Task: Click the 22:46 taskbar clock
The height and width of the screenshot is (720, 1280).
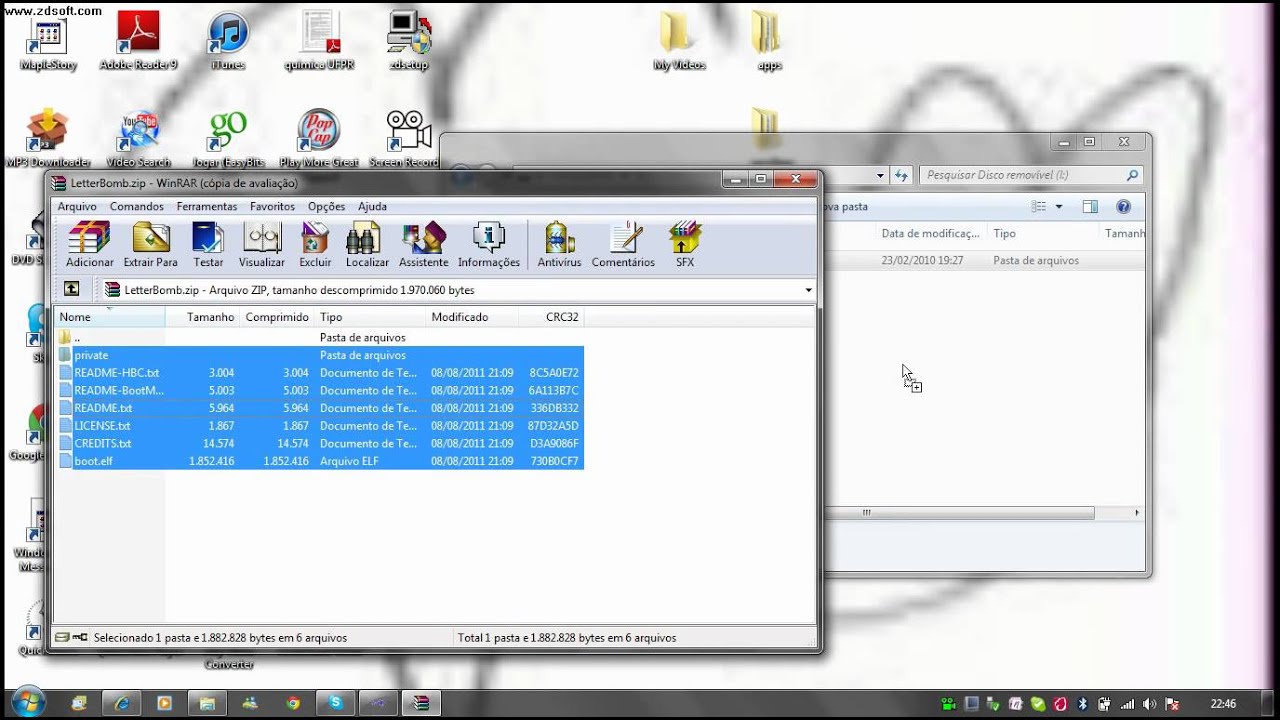Action: pyautogui.click(x=1223, y=704)
